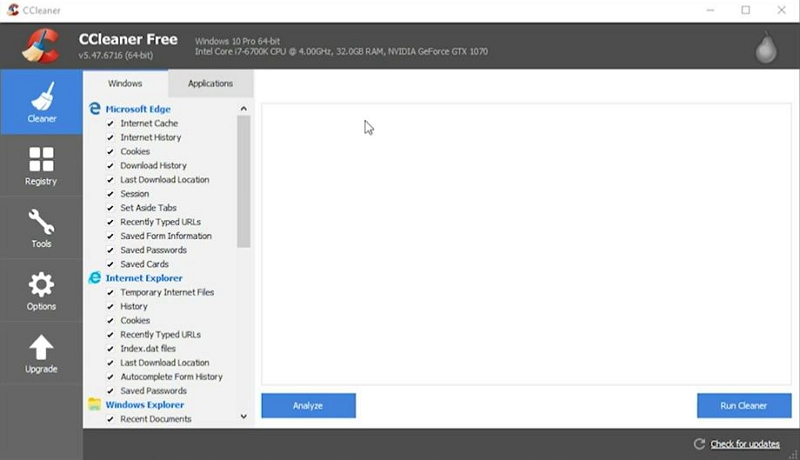
Task: Uncheck Edge Internet Cache checkbox
Action: (x=110, y=123)
